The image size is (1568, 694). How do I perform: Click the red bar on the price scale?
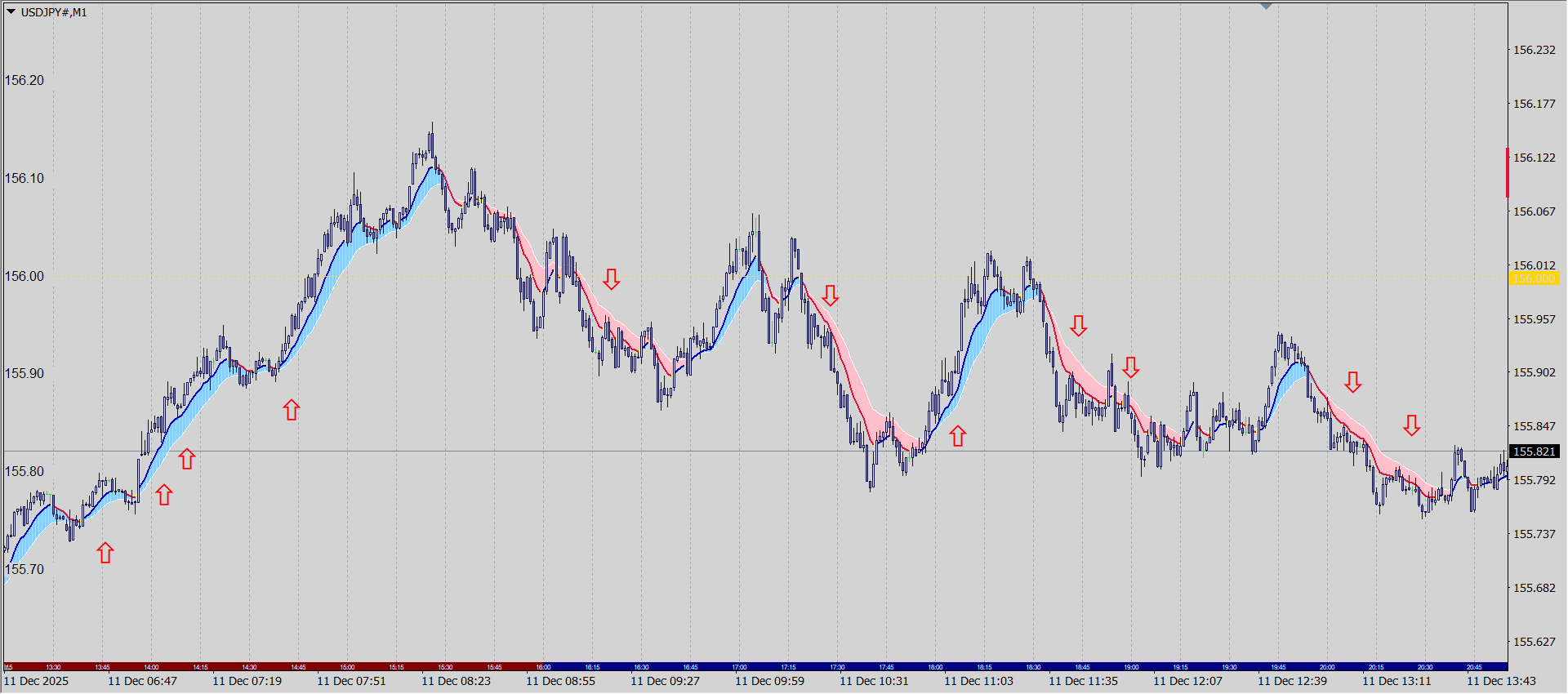[x=1508, y=172]
